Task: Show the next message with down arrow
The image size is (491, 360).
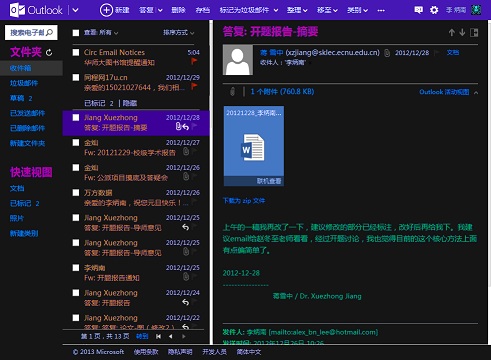Action: point(462,32)
